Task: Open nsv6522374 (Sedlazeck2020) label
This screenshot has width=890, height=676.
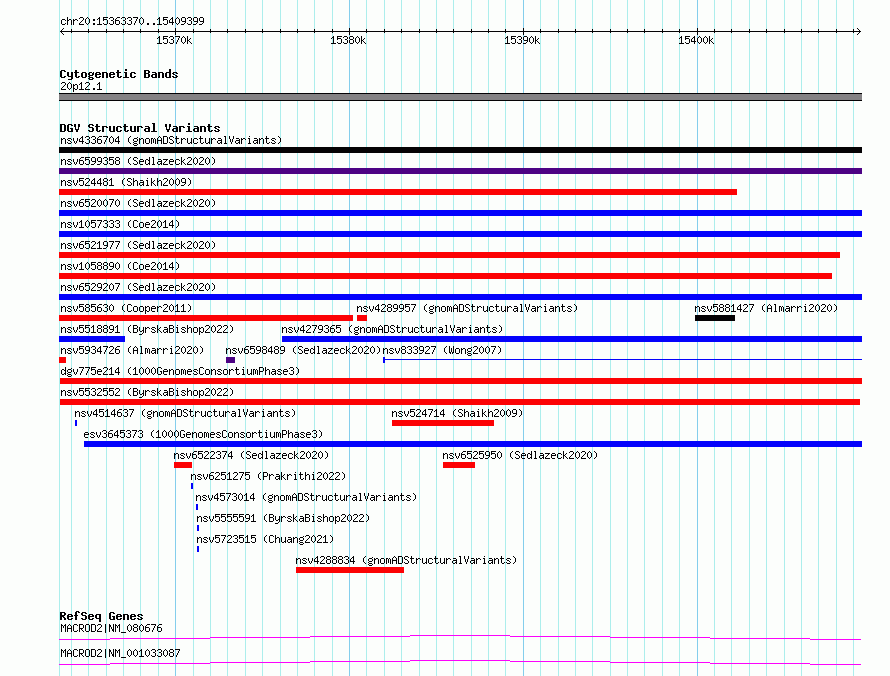Action: pyautogui.click(x=251, y=455)
